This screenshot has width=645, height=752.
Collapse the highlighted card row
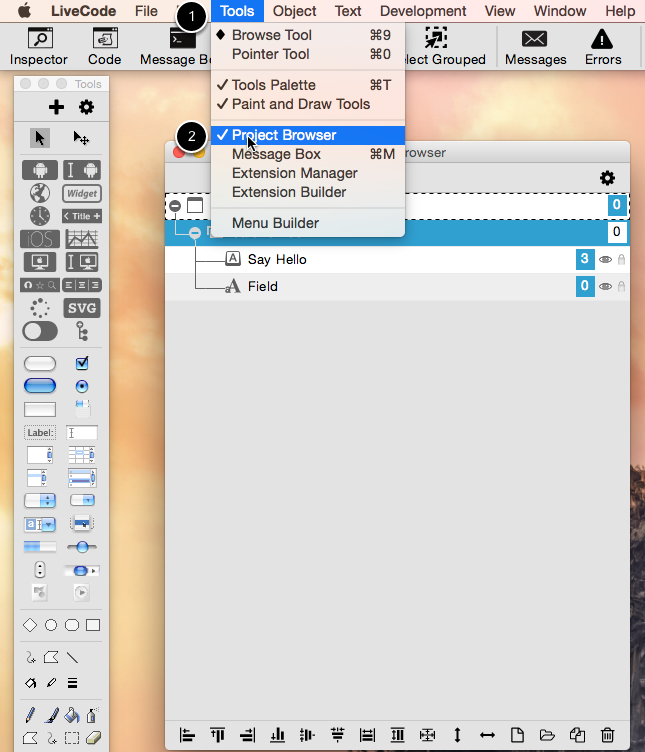(x=195, y=233)
